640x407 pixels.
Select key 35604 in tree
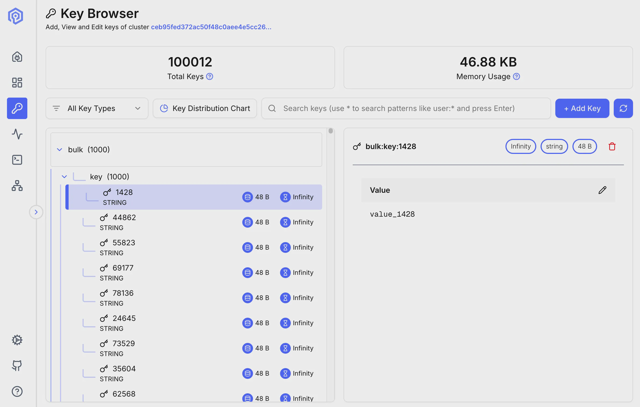194,373
